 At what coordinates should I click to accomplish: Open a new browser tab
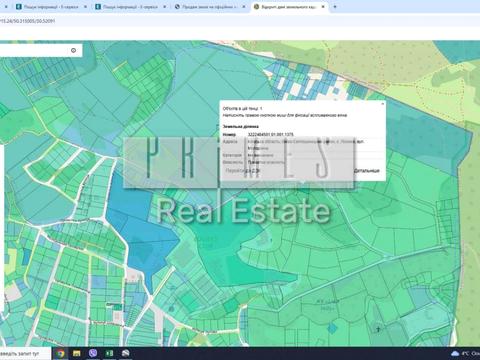pos(335,6)
